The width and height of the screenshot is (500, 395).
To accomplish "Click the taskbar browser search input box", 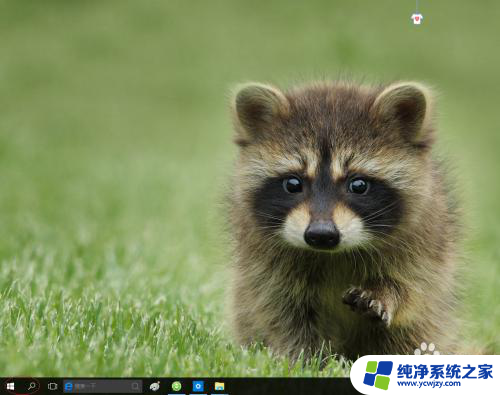I will (103, 386).
